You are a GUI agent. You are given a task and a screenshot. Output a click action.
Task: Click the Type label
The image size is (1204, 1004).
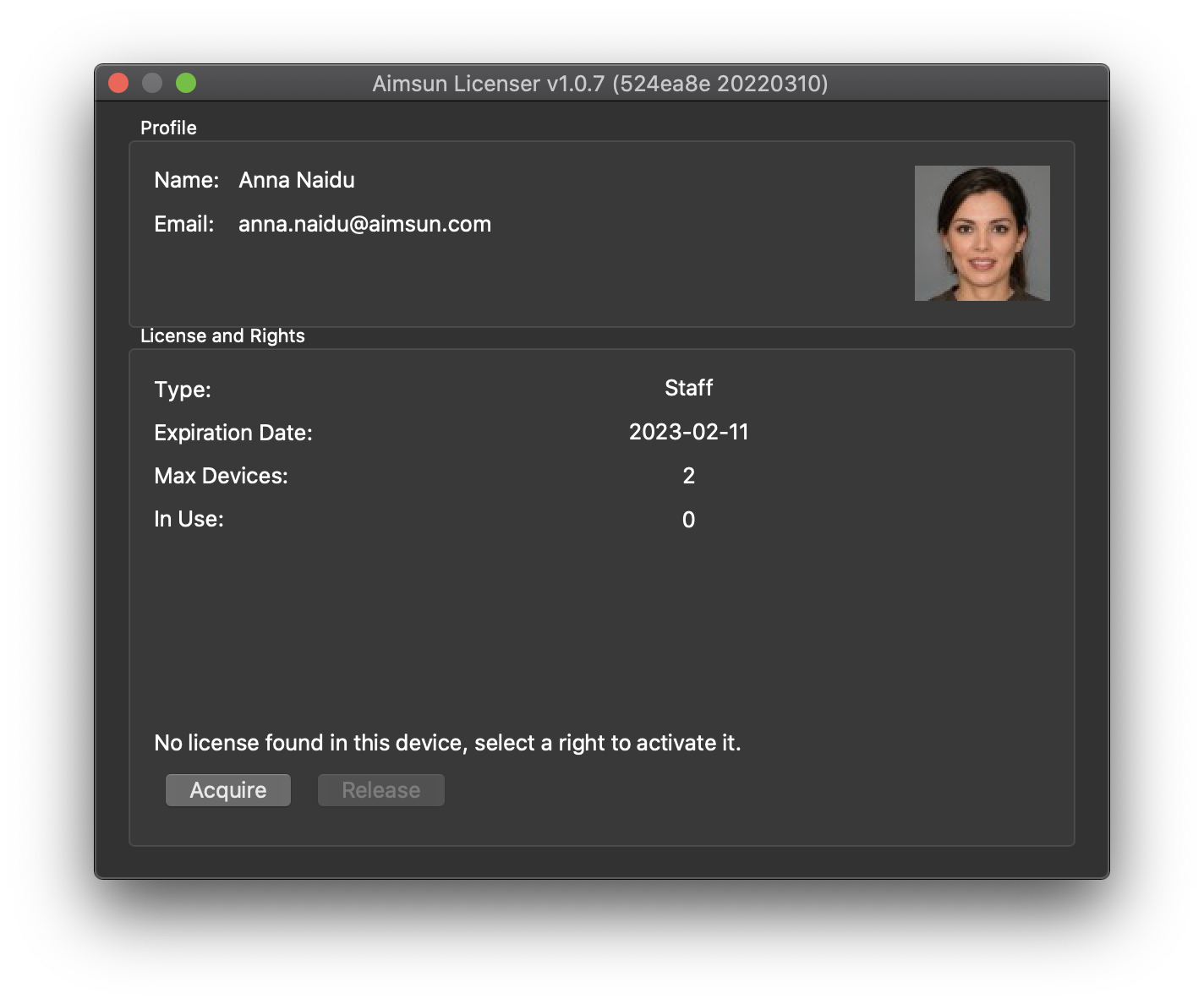tap(183, 390)
